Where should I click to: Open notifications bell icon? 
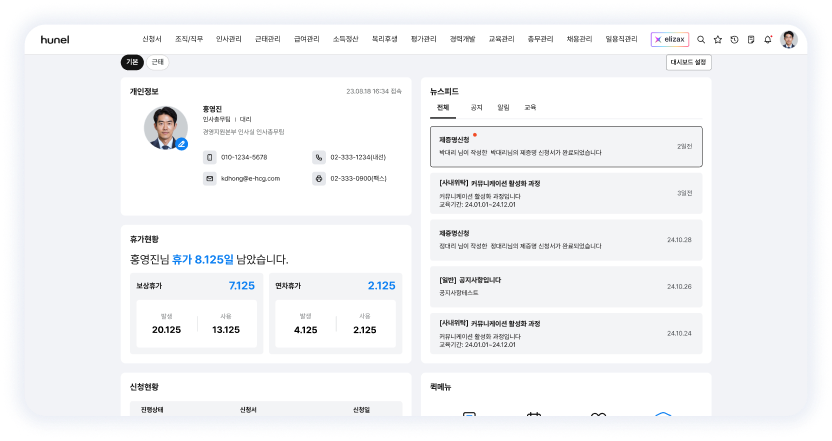(767, 40)
